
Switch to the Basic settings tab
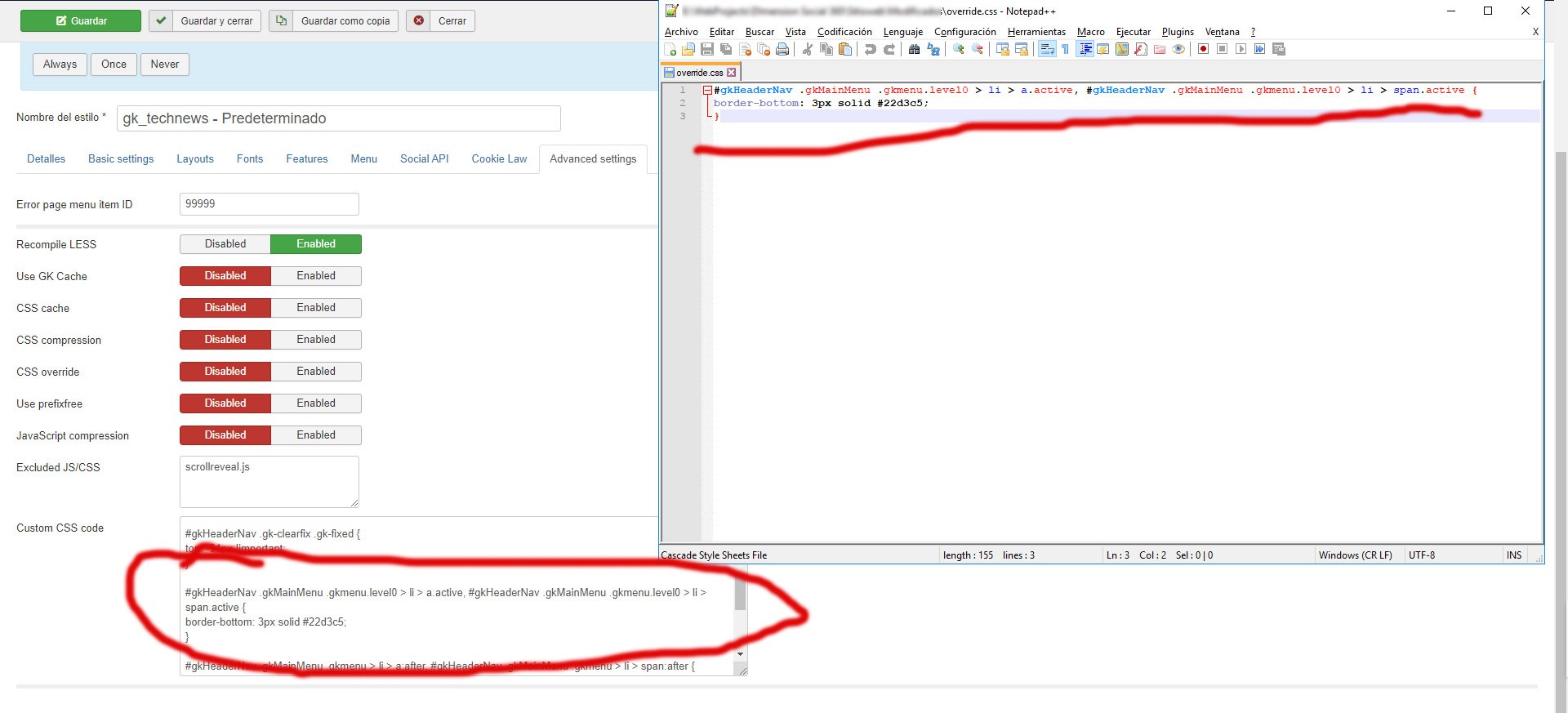click(121, 159)
